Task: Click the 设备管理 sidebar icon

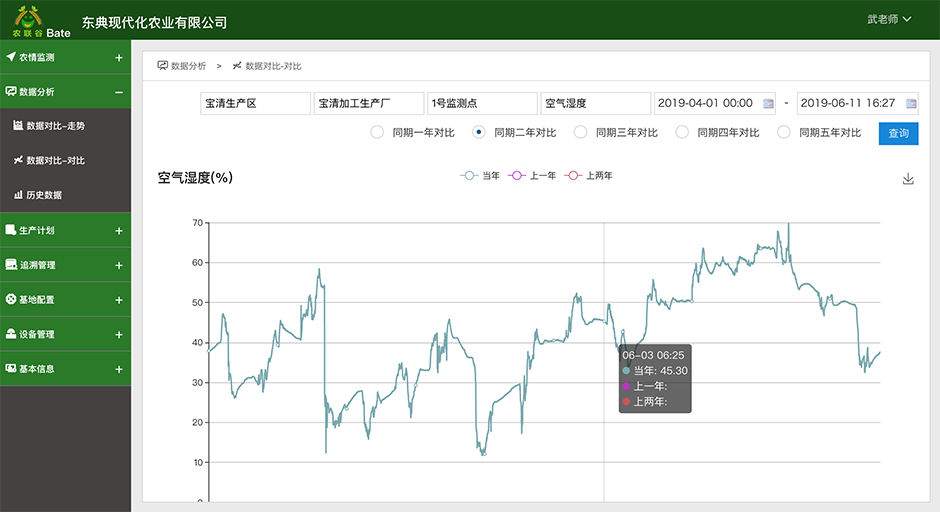Action: pos(11,334)
